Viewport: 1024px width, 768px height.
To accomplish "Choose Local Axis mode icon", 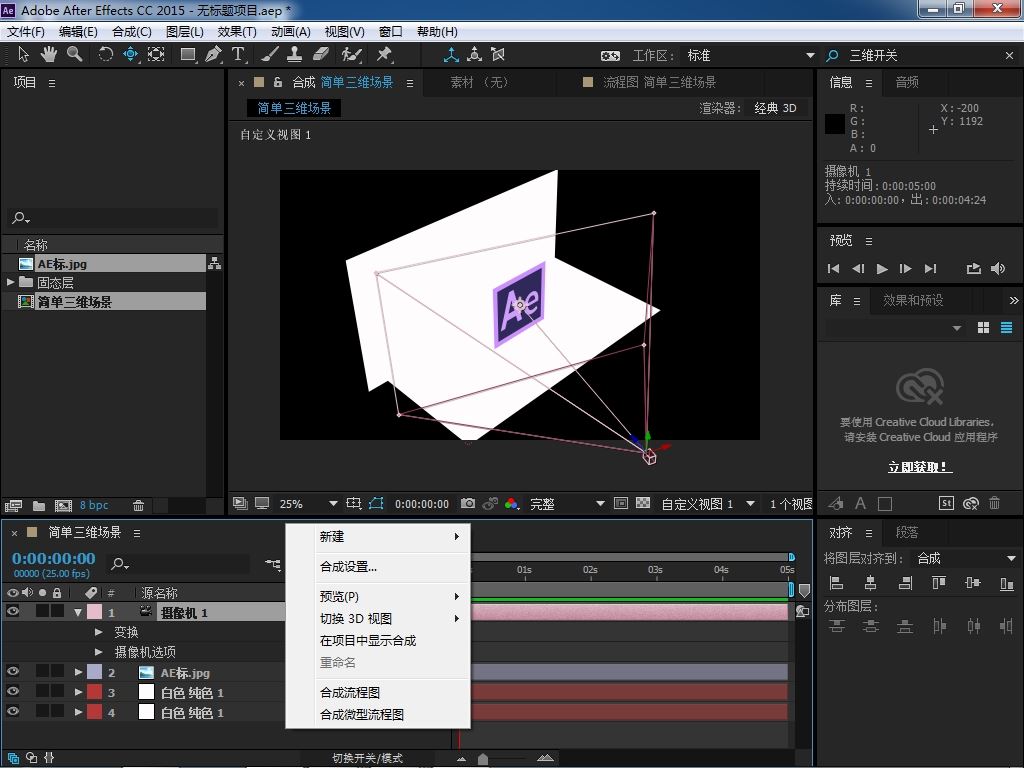I will coord(451,55).
